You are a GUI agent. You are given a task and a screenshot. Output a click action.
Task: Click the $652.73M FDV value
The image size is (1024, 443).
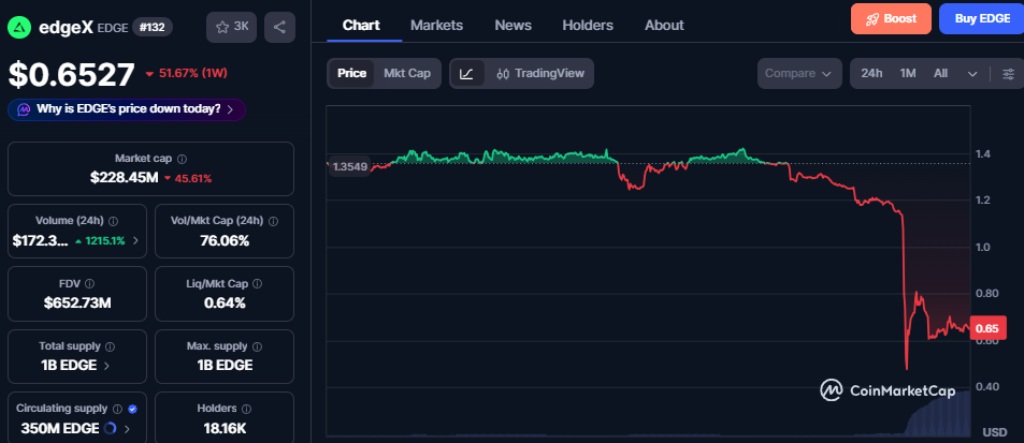coord(77,303)
